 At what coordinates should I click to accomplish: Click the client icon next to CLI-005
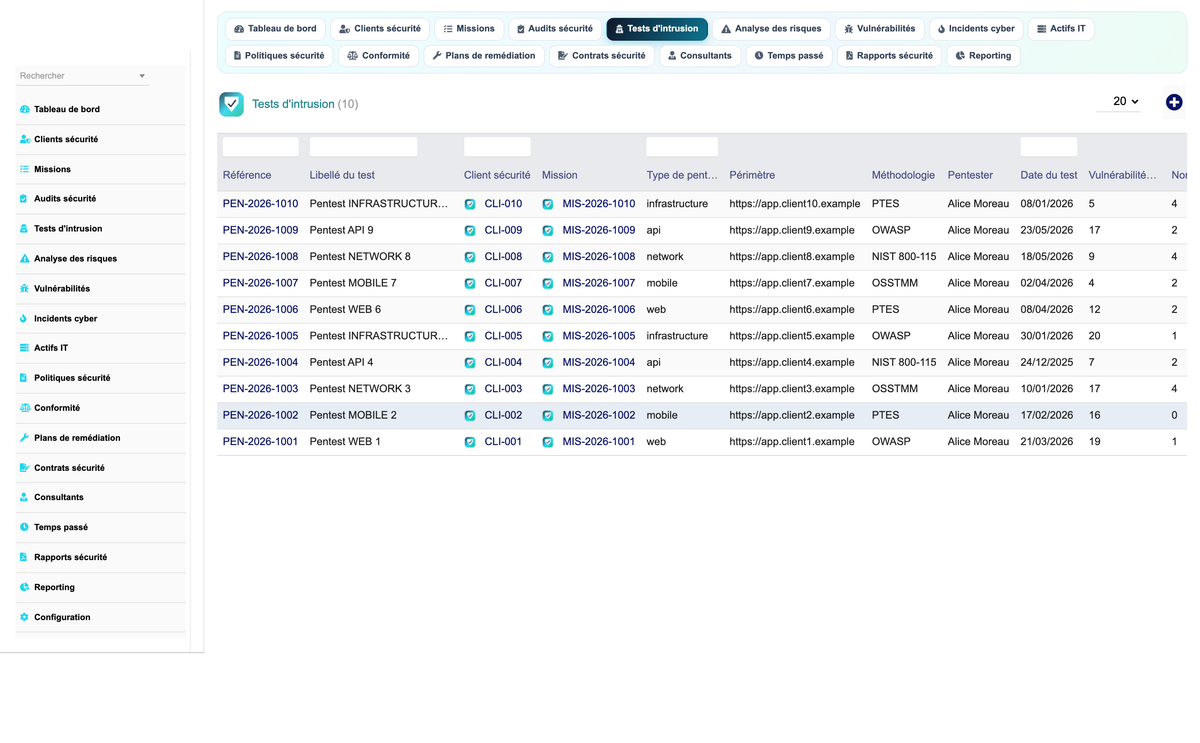click(470, 336)
